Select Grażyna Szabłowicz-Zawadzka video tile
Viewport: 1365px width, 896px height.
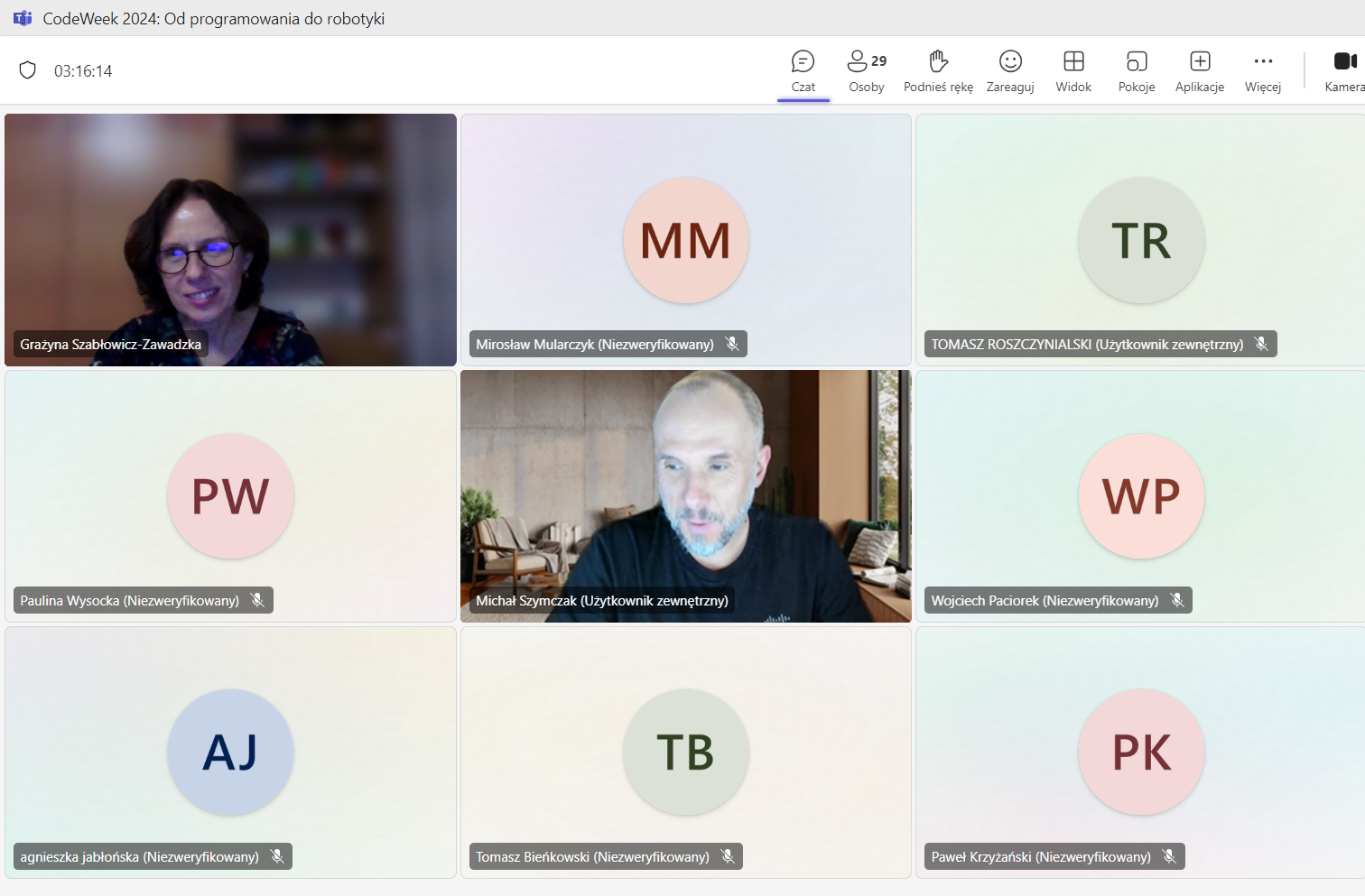tap(230, 240)
